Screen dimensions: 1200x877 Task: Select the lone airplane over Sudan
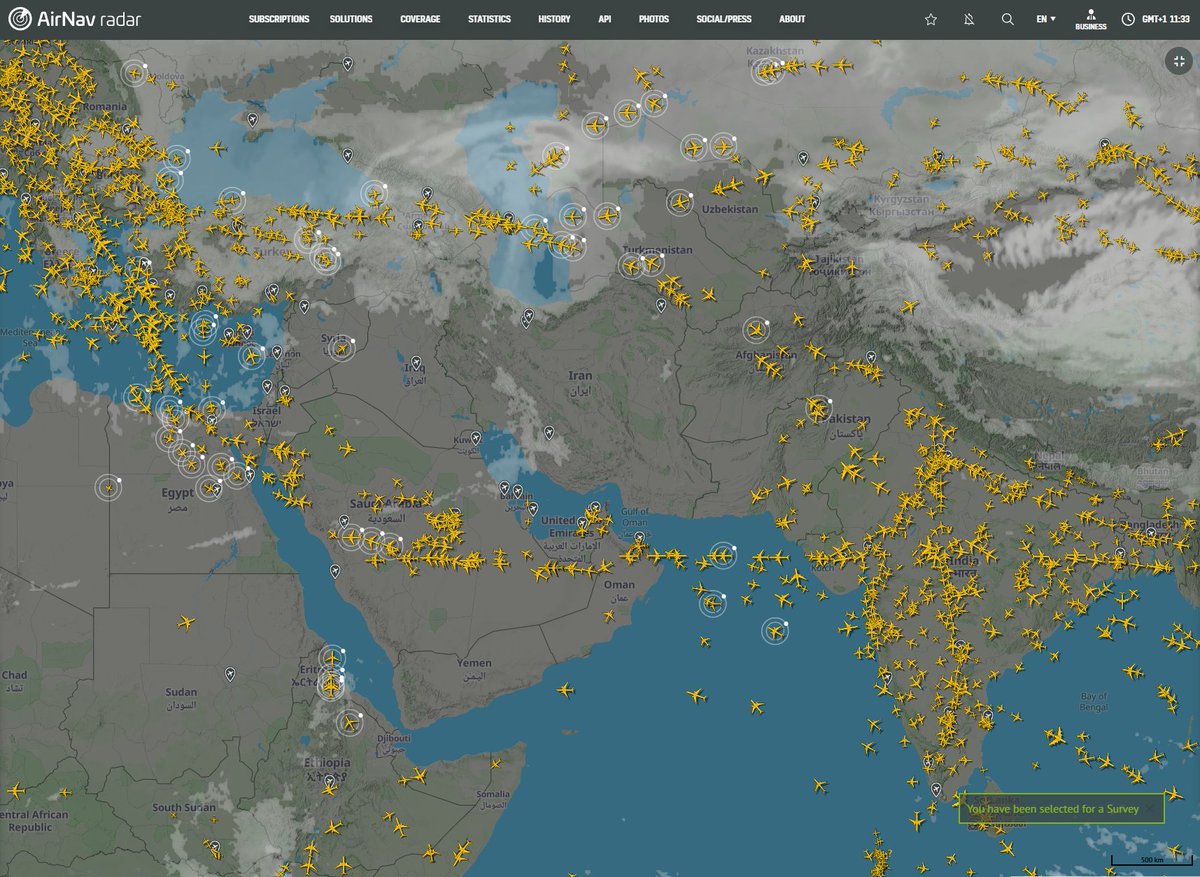(x=186, y=622)
